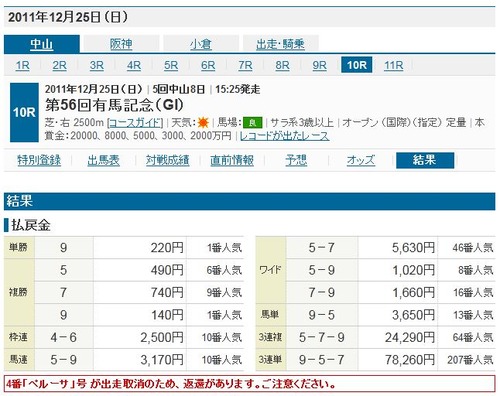The height and width of the screenshot is (396, 500).
Task: Go to race 1R
Action: (x=22, y=65)
